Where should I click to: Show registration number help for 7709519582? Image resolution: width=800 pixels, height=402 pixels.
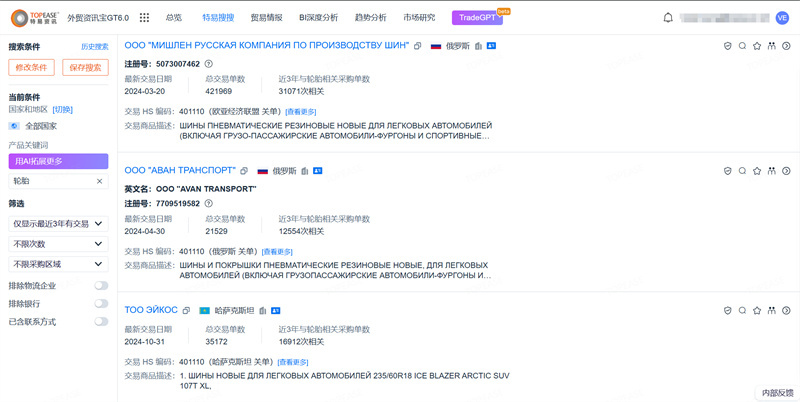[x=208, y=204]
